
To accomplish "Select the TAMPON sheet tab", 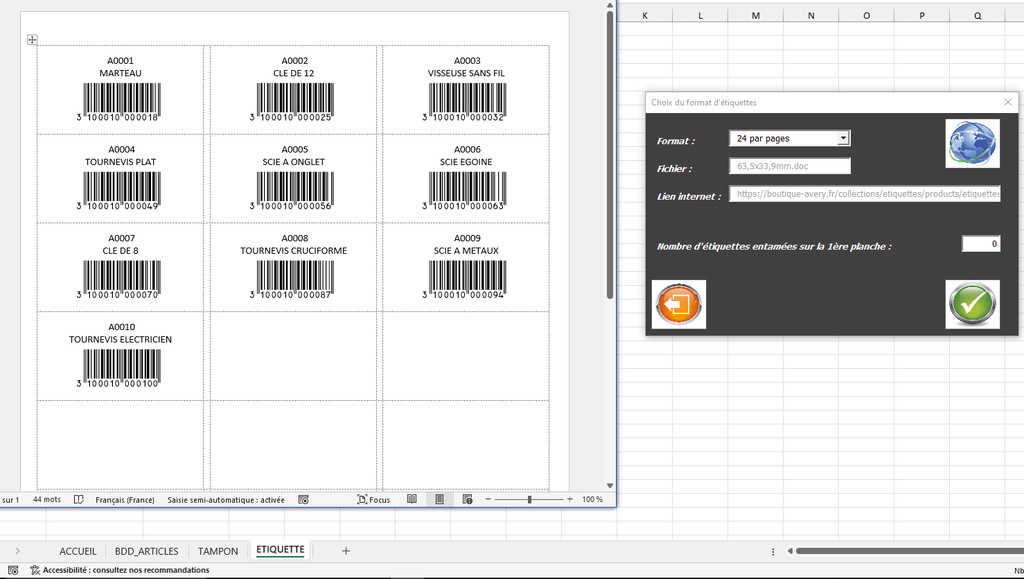I will (217, 552).
